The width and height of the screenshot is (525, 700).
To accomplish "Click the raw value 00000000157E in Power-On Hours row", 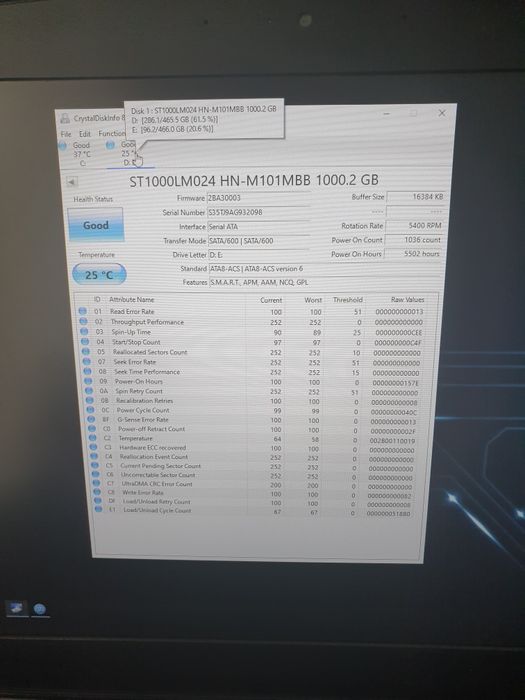I will click(395, 383).
